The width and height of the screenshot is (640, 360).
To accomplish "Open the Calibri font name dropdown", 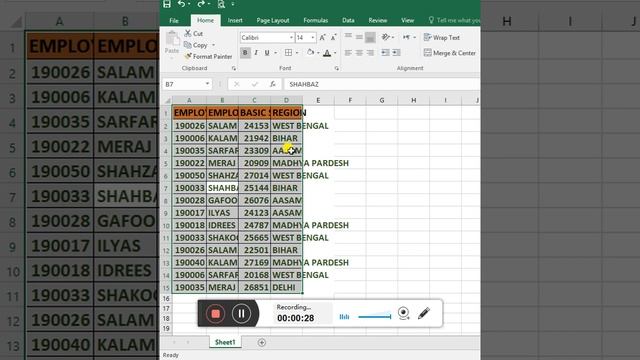I will (291, 38).
